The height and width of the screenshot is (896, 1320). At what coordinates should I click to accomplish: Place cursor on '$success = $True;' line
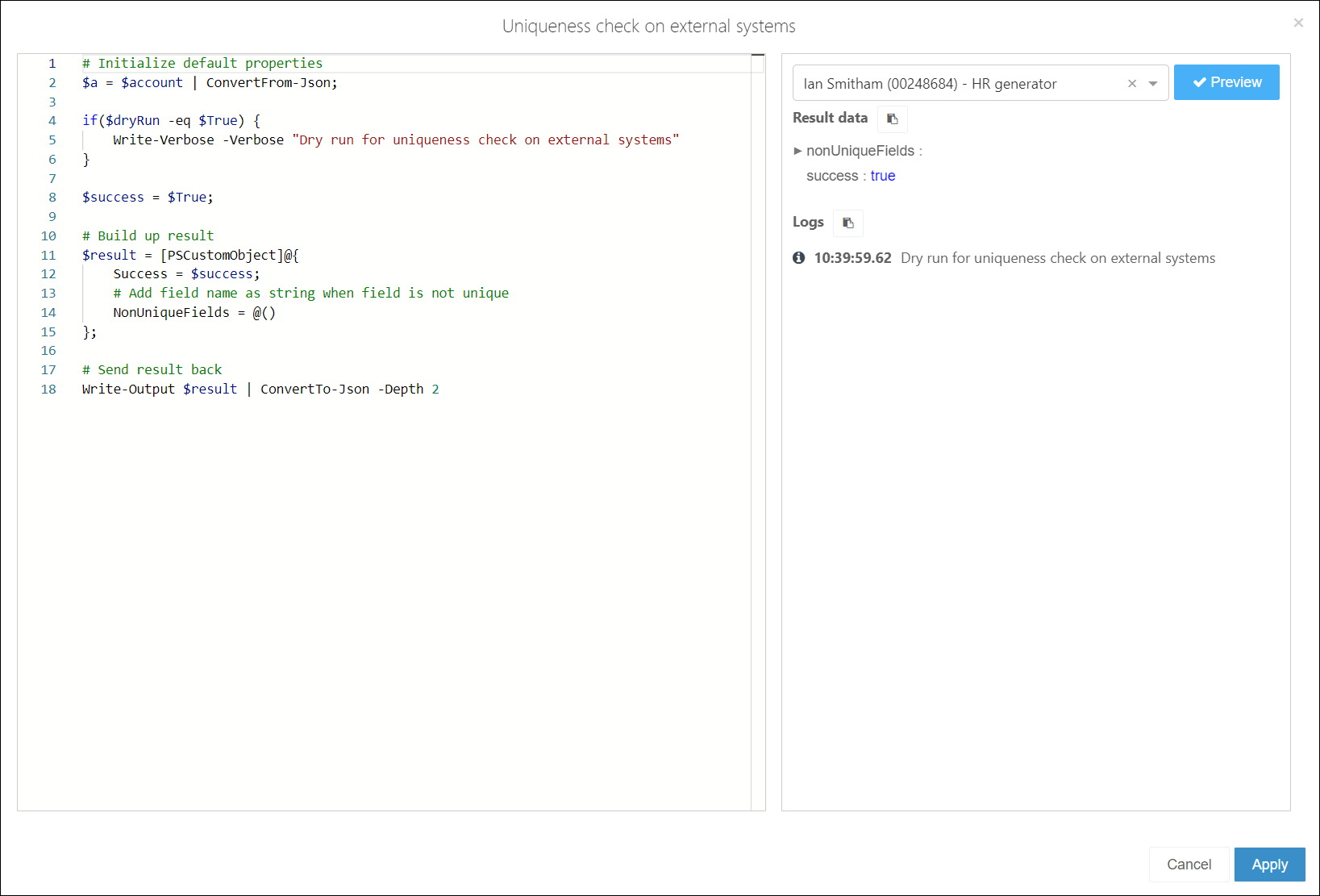pyautogui.click(x=148, y=197)
